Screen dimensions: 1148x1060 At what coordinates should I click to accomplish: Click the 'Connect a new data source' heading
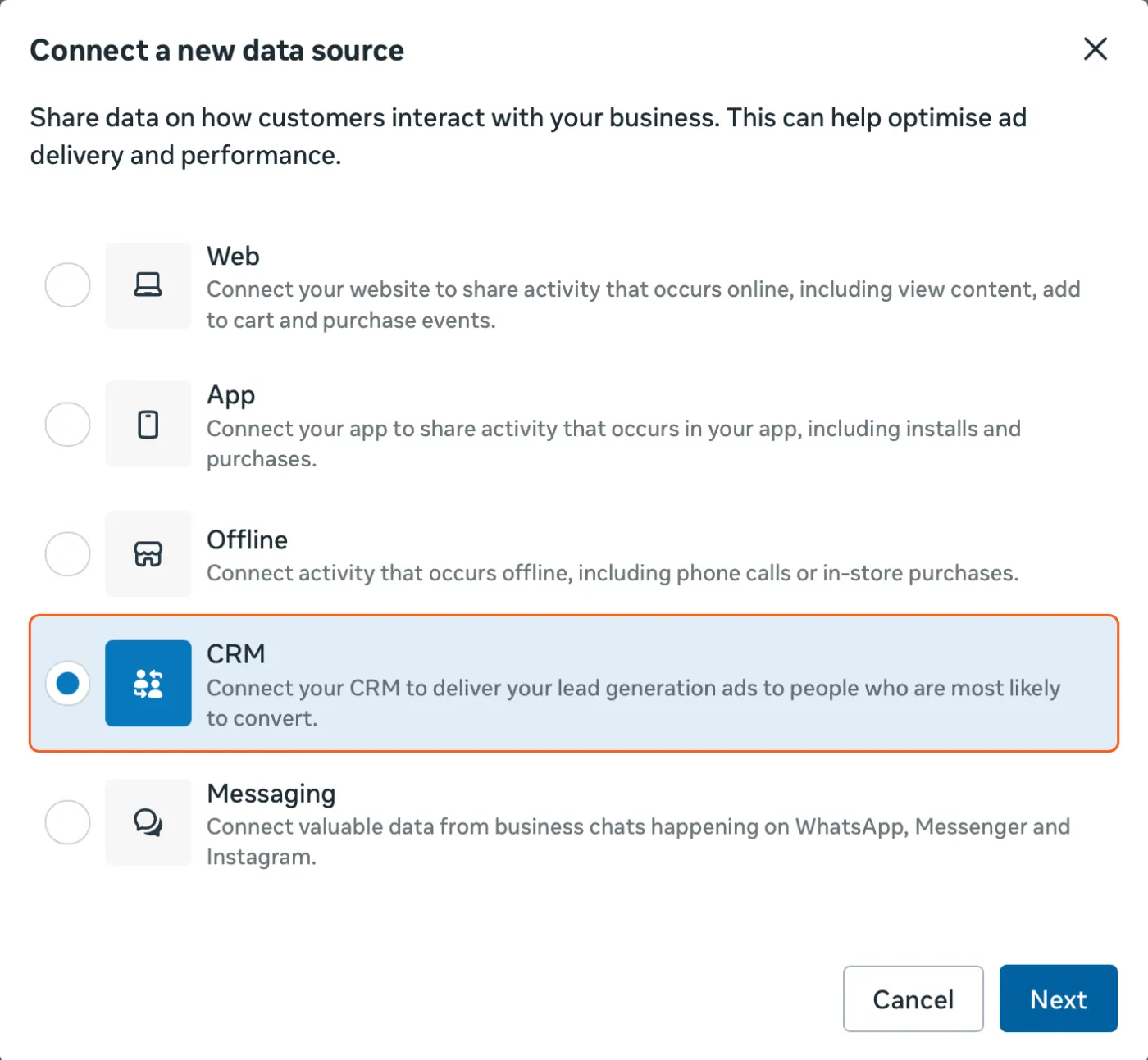pos(217,51)
